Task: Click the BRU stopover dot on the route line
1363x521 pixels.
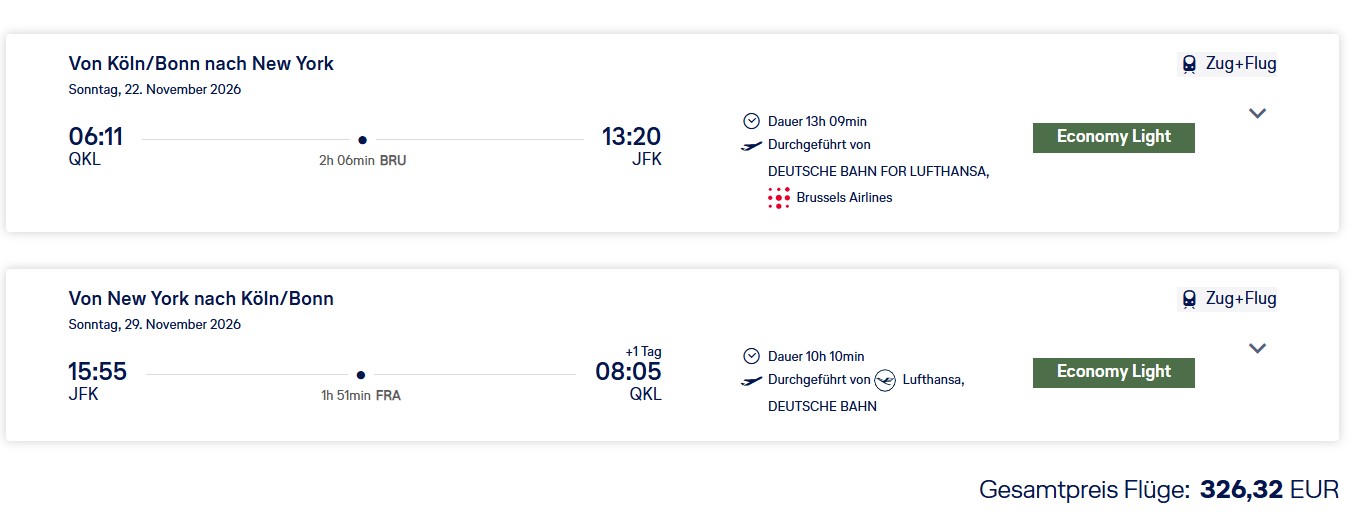Action: coord(362,140)
